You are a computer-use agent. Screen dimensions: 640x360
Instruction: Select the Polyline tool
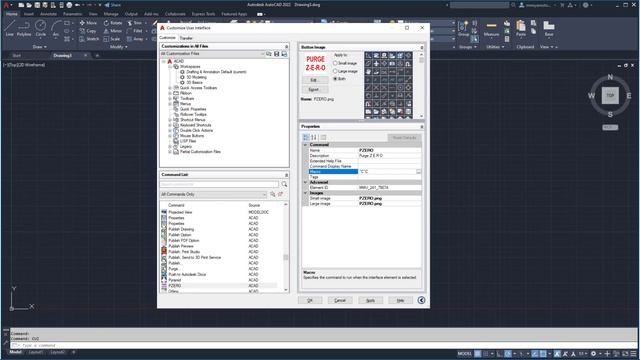[24, 28]
